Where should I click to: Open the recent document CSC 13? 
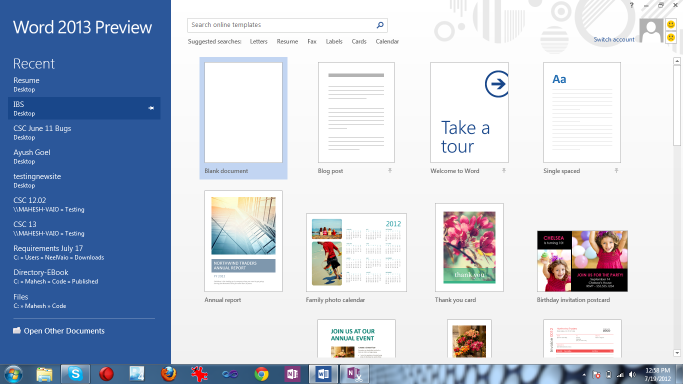point(84,228)
